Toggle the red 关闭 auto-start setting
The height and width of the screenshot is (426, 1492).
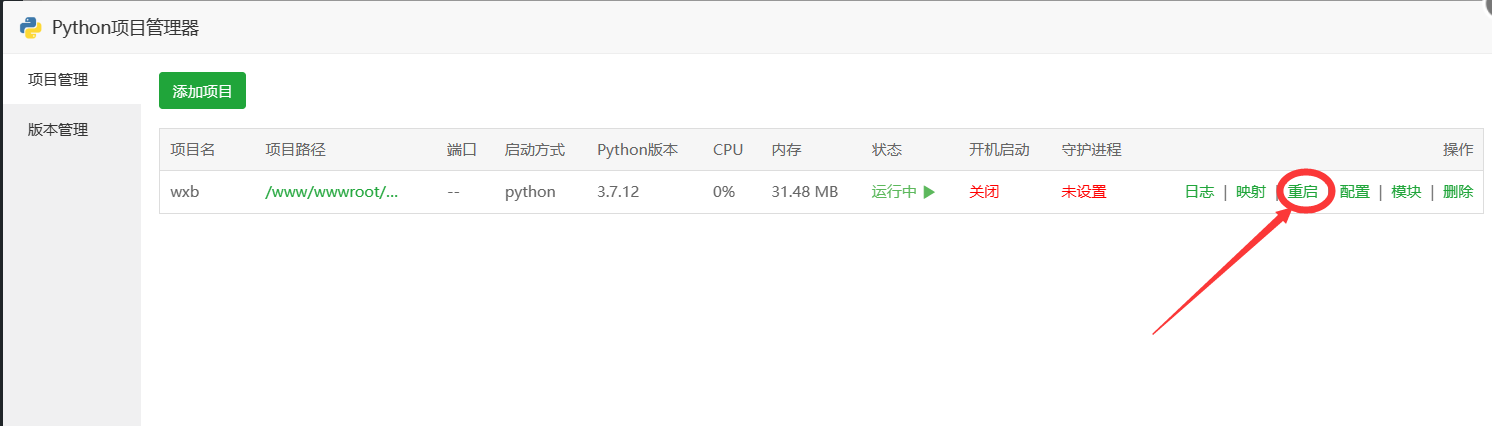(984, 192)
